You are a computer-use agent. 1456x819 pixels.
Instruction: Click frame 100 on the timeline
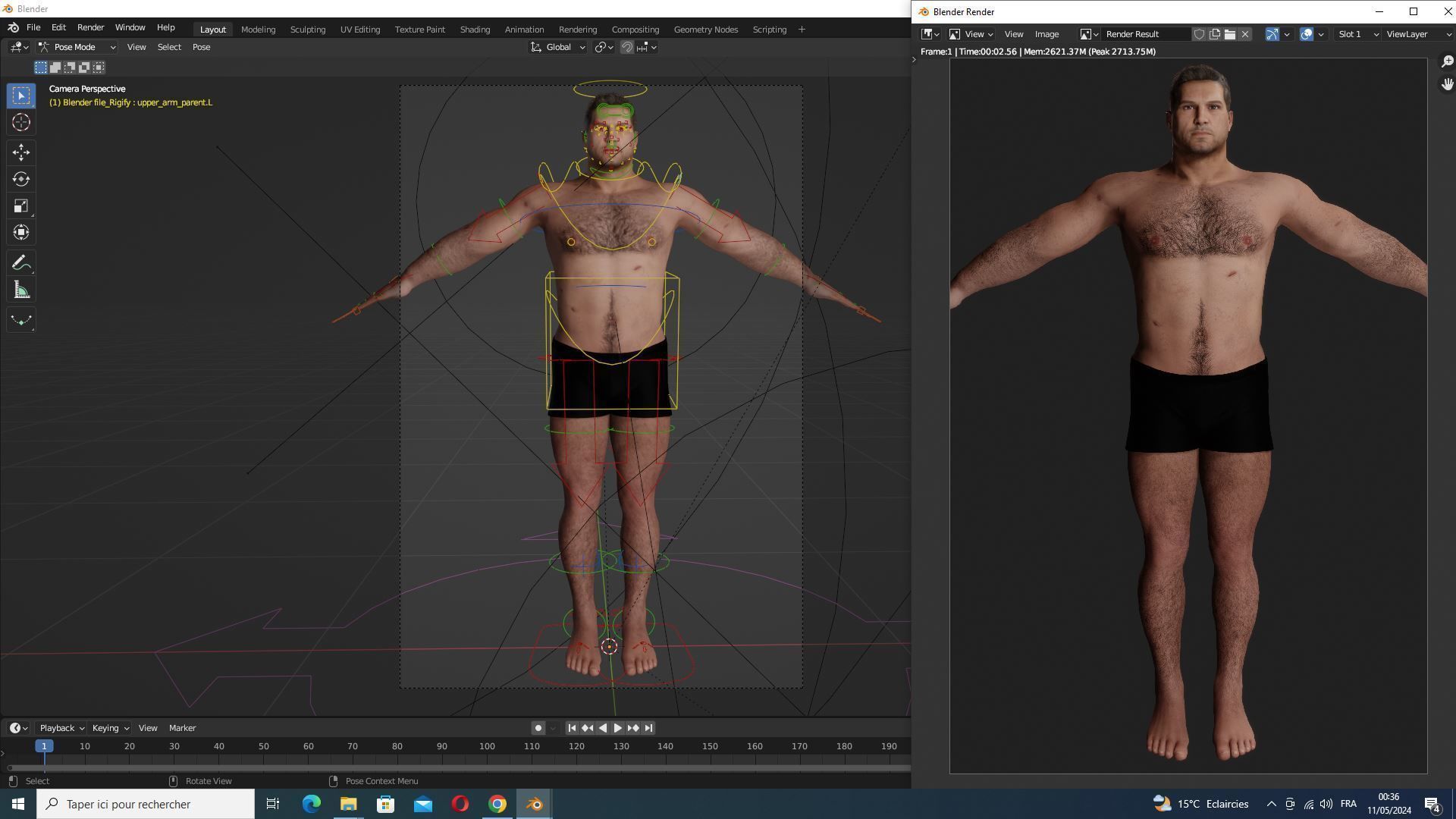click(x=487, y=747)
